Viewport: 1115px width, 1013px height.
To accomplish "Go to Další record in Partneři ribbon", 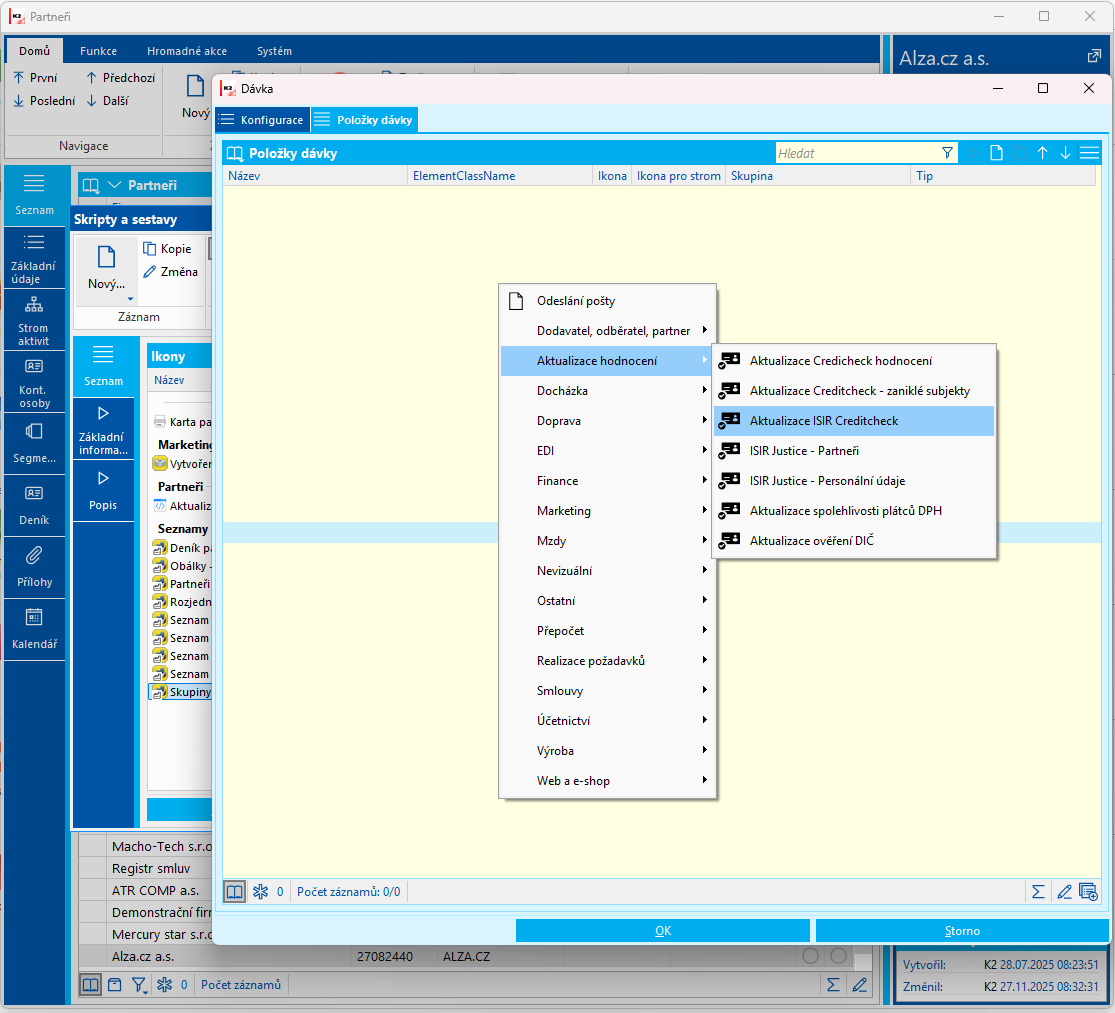I will tap(107, 101).
